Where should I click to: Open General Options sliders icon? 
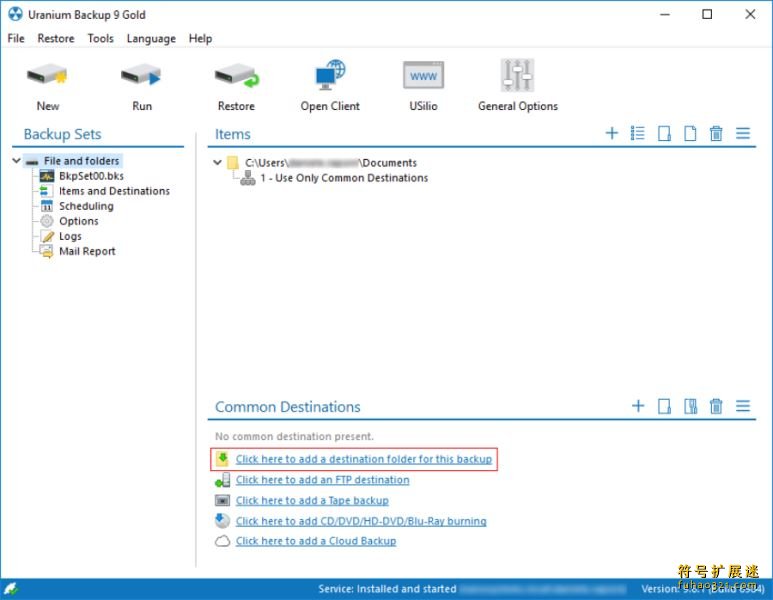(x=517, y=75)
